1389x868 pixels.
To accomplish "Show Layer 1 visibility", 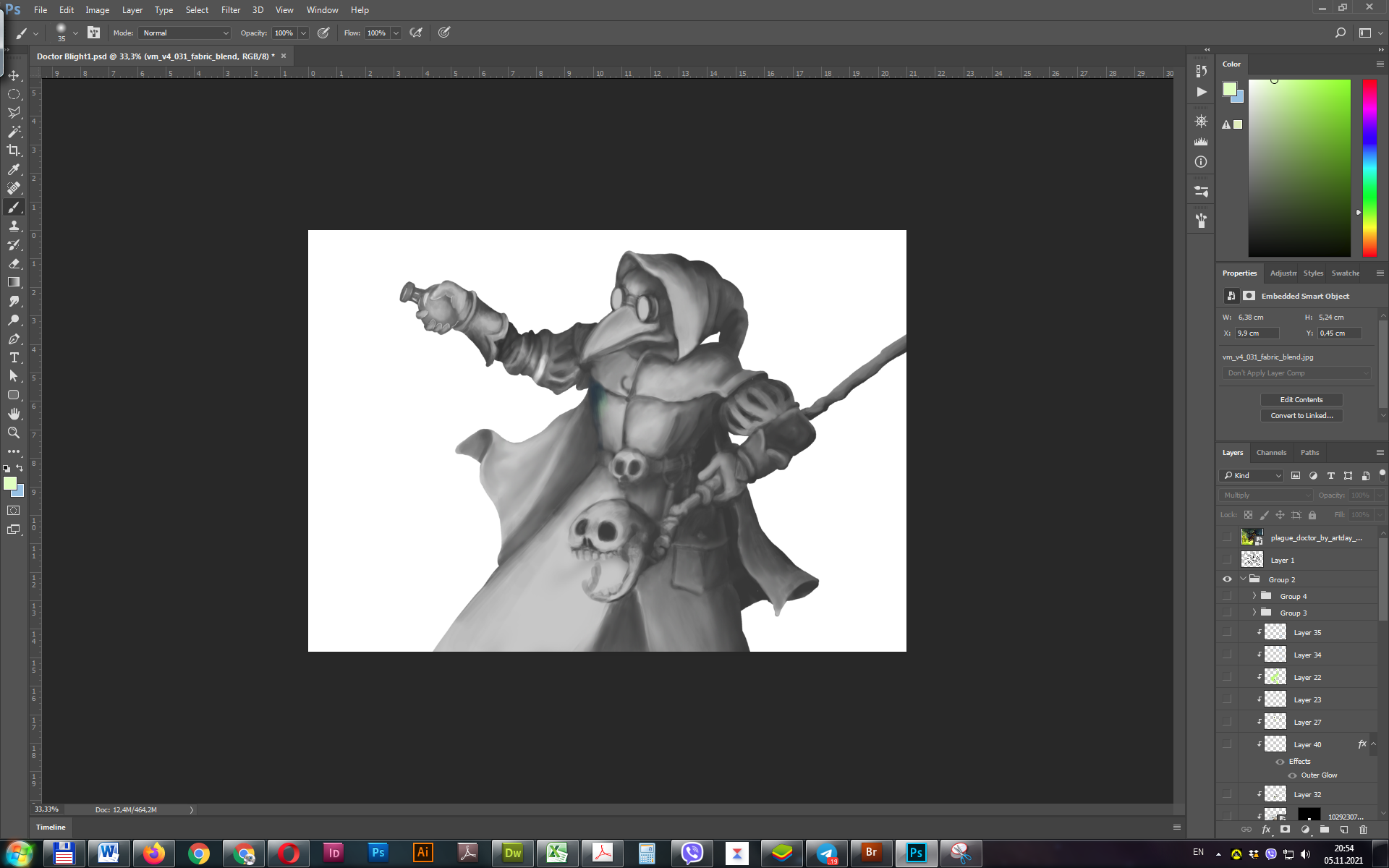I will click(x=1227, y=560).
